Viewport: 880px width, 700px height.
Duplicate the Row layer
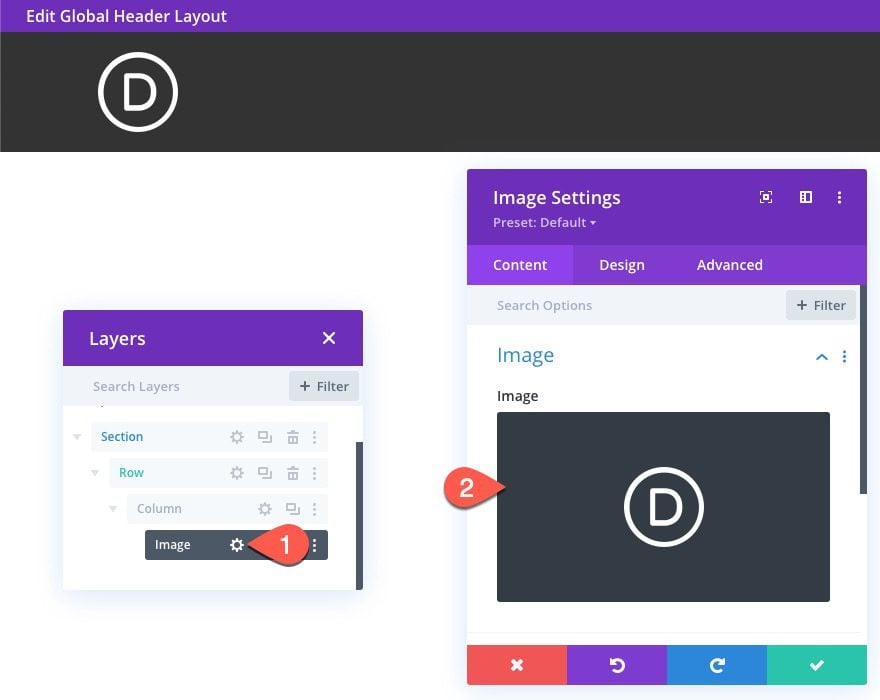tap(265, 473)
